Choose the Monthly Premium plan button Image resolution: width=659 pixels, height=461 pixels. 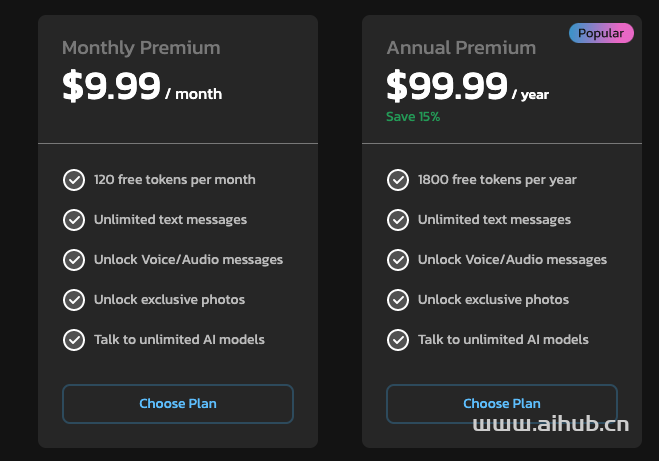(x=178, y=404)
